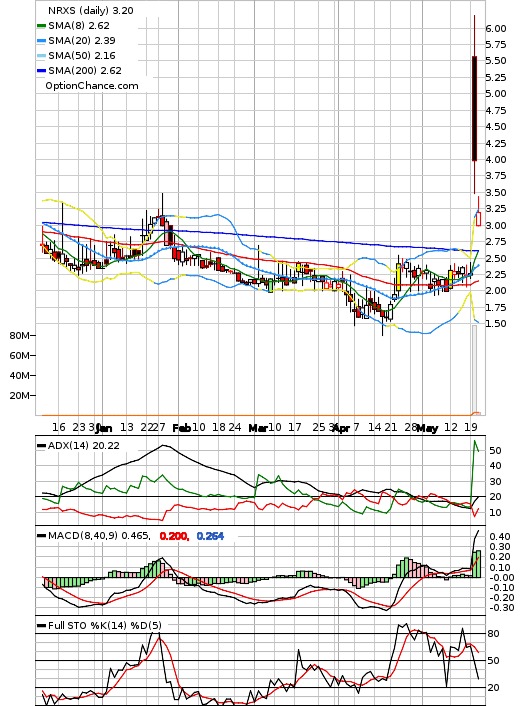This screenshot has width=526, height=706.
Task: Click the red MACD value 0.200
Action: click(x=174, y=536)
